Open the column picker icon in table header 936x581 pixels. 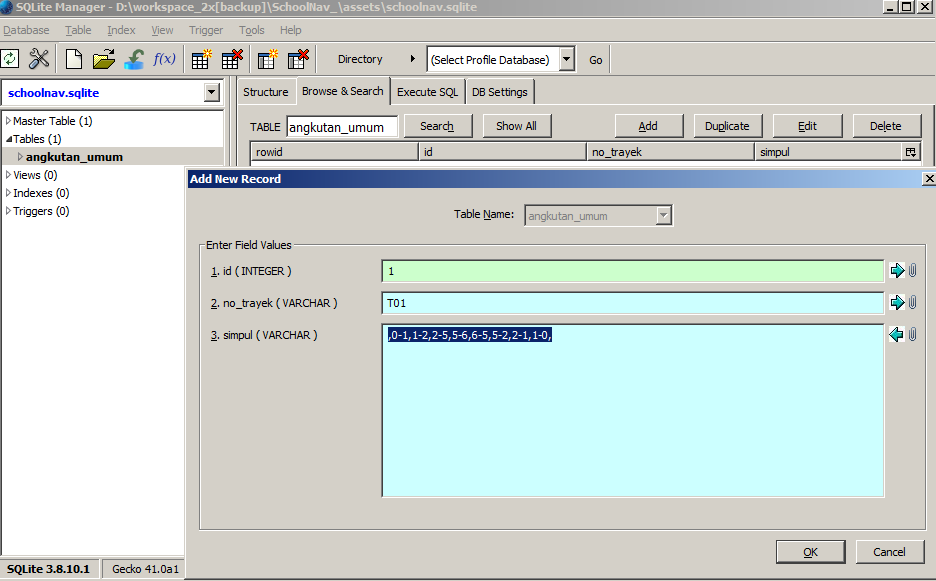910,152
